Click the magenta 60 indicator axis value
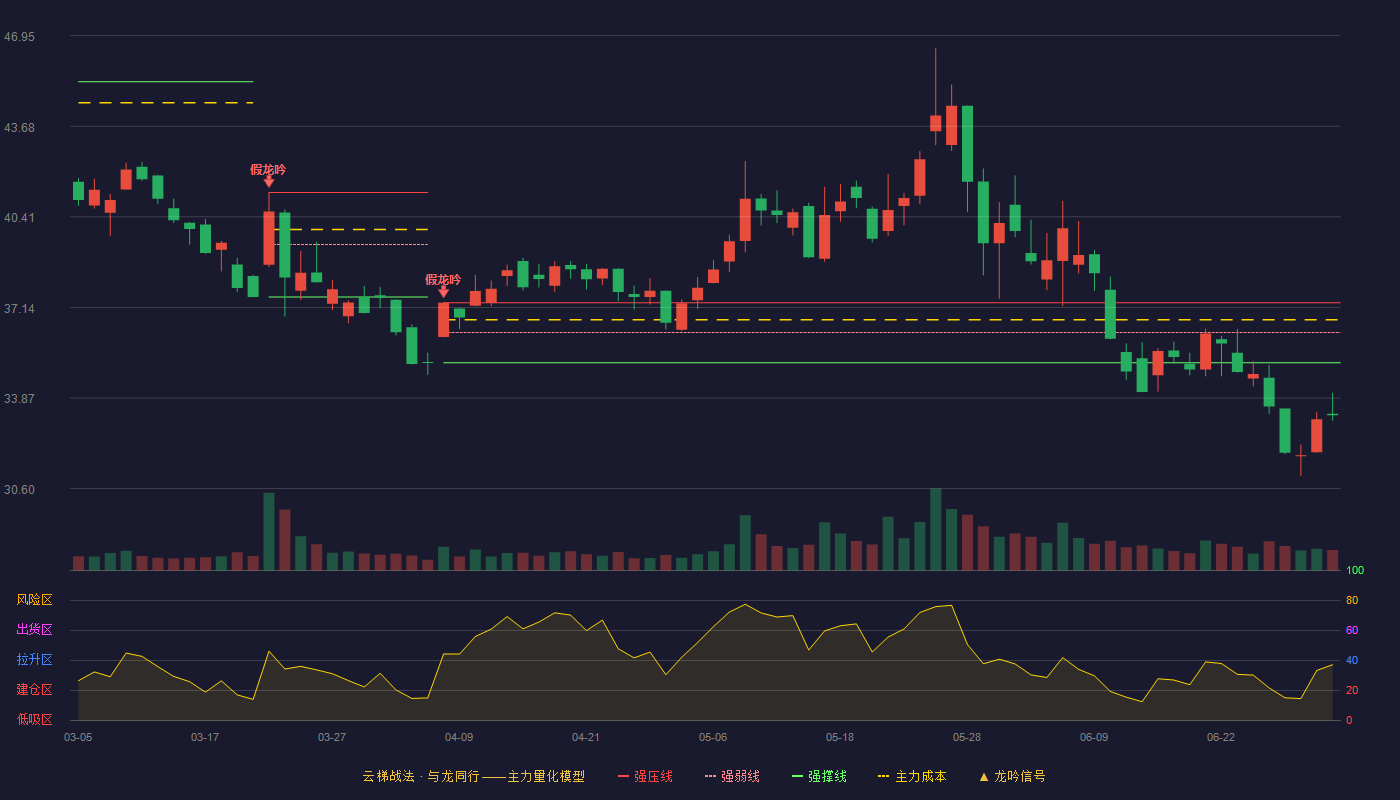 (1352, 631)
